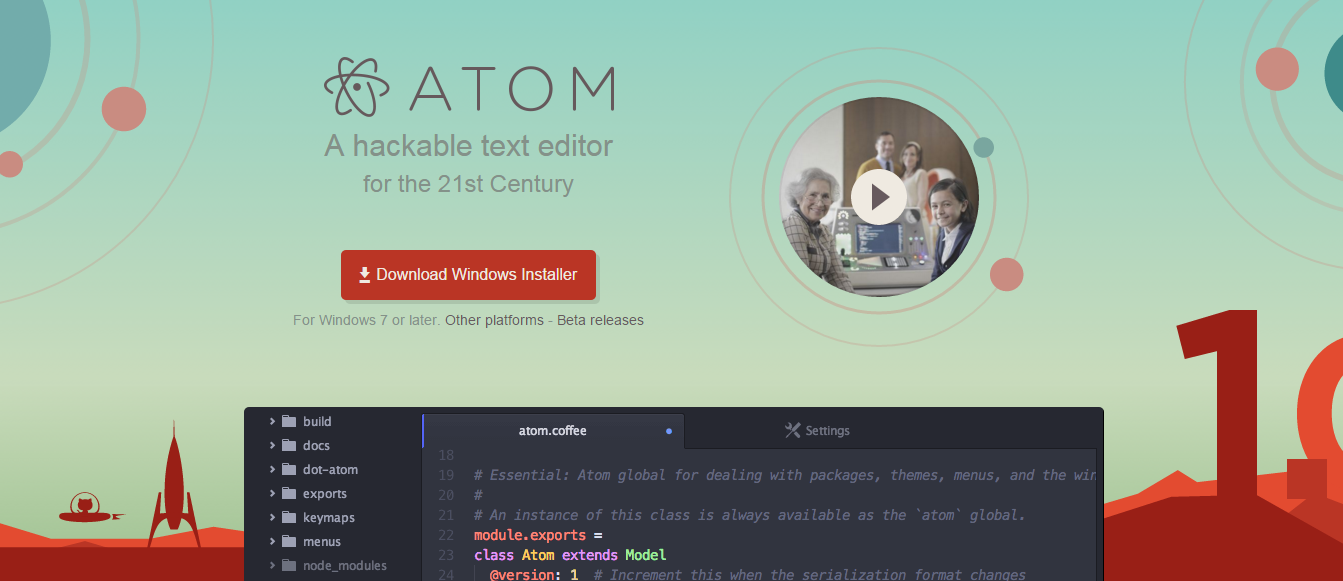Open the Settings tab
The height and width of the screenshot is (581, 1343).
click(x=817, y=431)
